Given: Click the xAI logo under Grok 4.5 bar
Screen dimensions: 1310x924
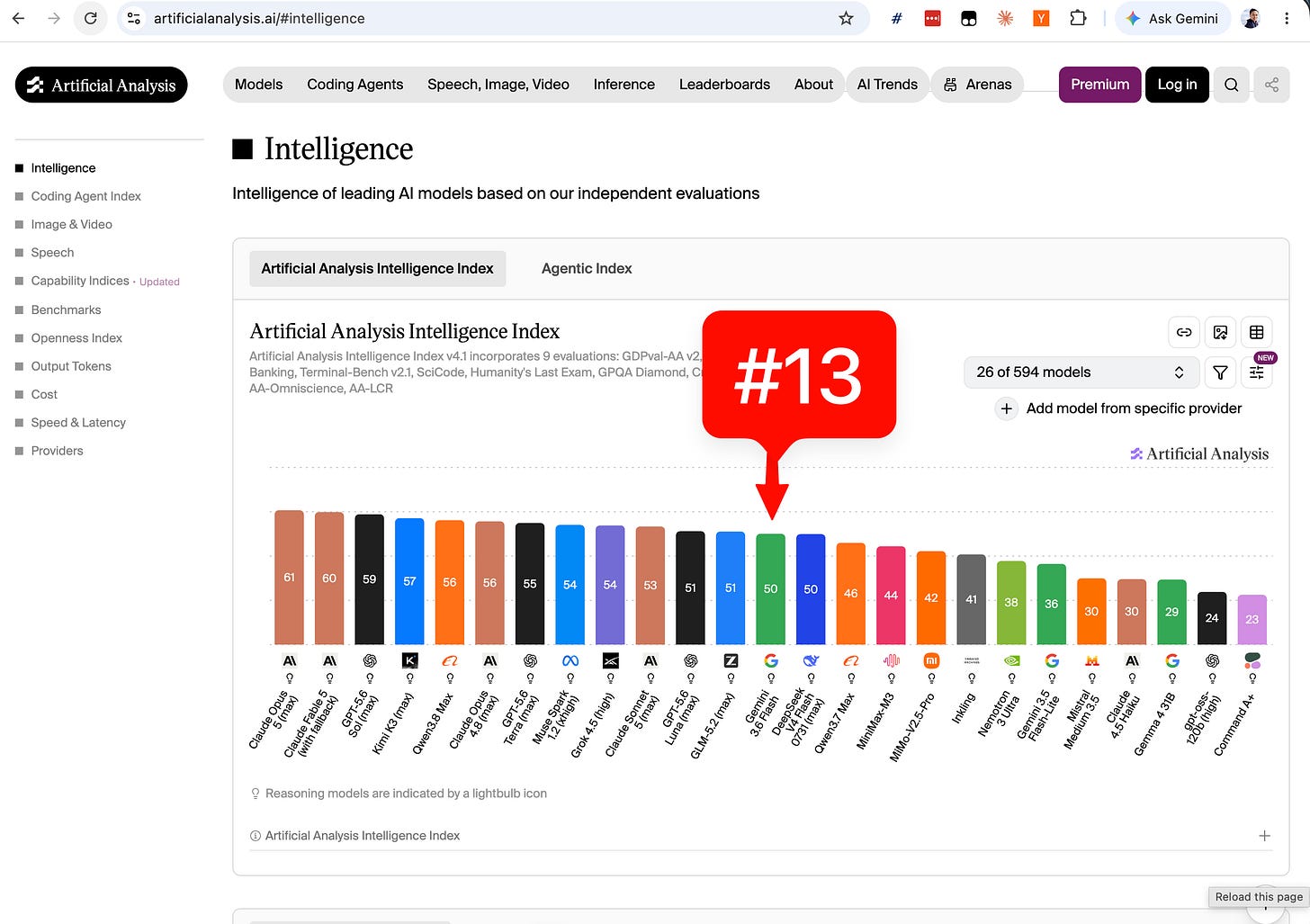Looking at the screenshot, I should tap(610, 660).
